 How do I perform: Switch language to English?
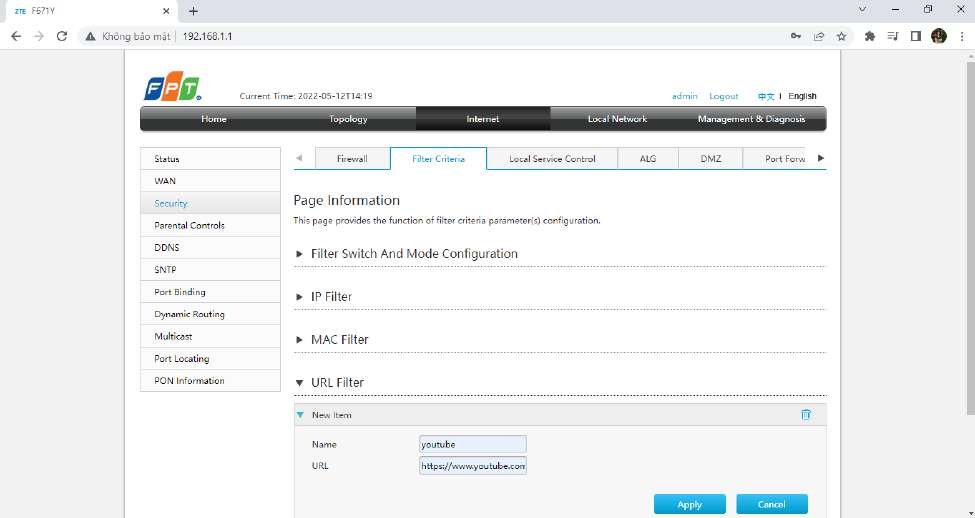tap(802, 96)
